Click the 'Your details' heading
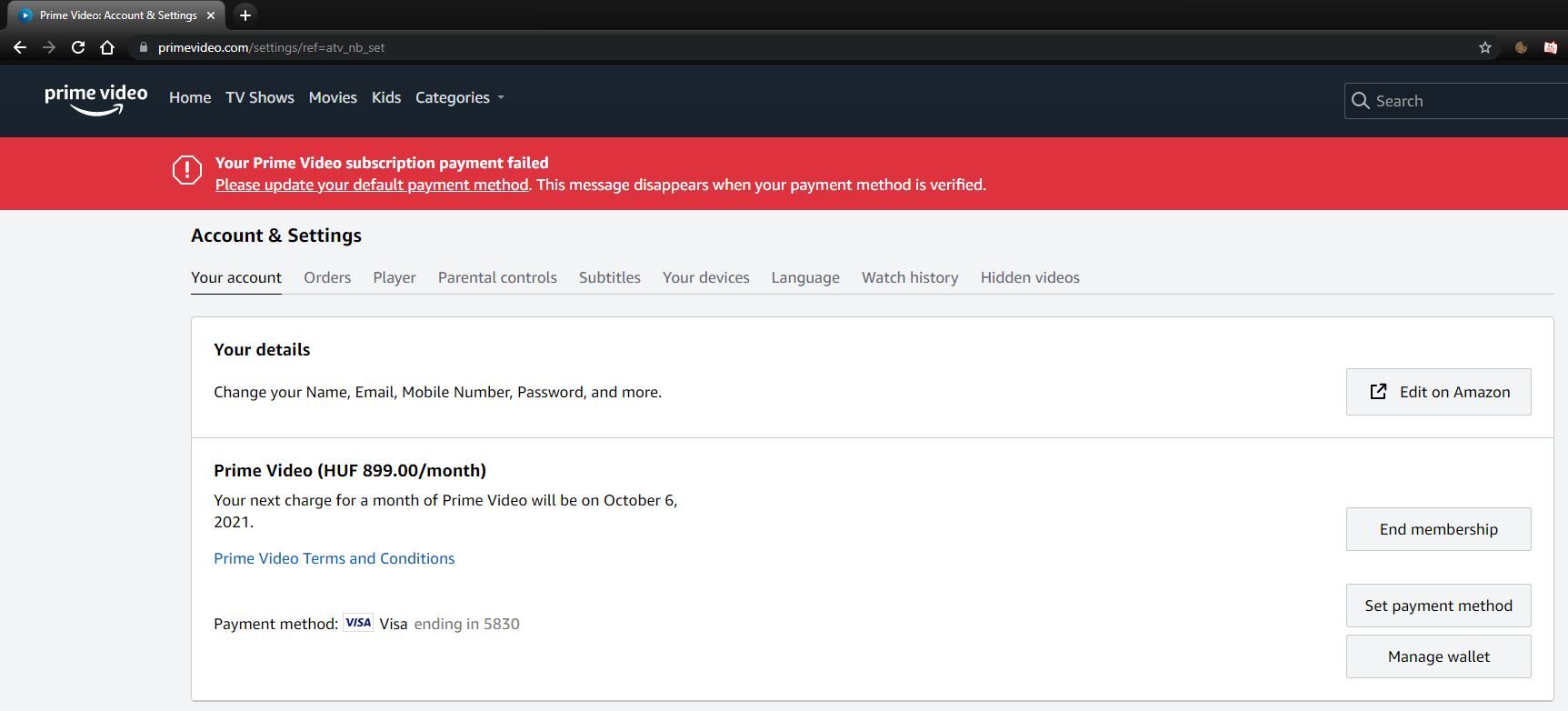This screenshot has height=711, width=1568. coord(262,349)
